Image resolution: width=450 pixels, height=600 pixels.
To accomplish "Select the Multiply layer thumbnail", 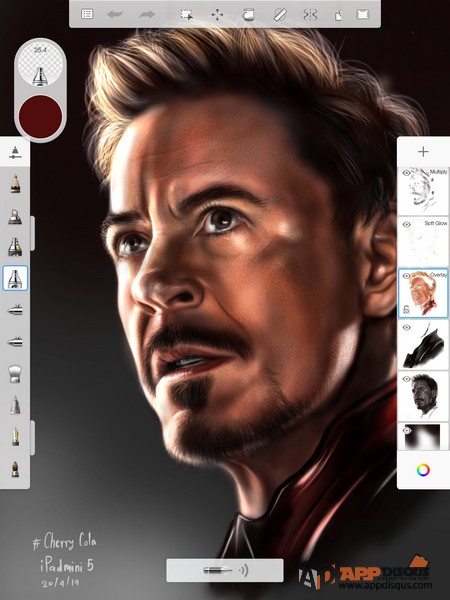I will click(423, 191).
